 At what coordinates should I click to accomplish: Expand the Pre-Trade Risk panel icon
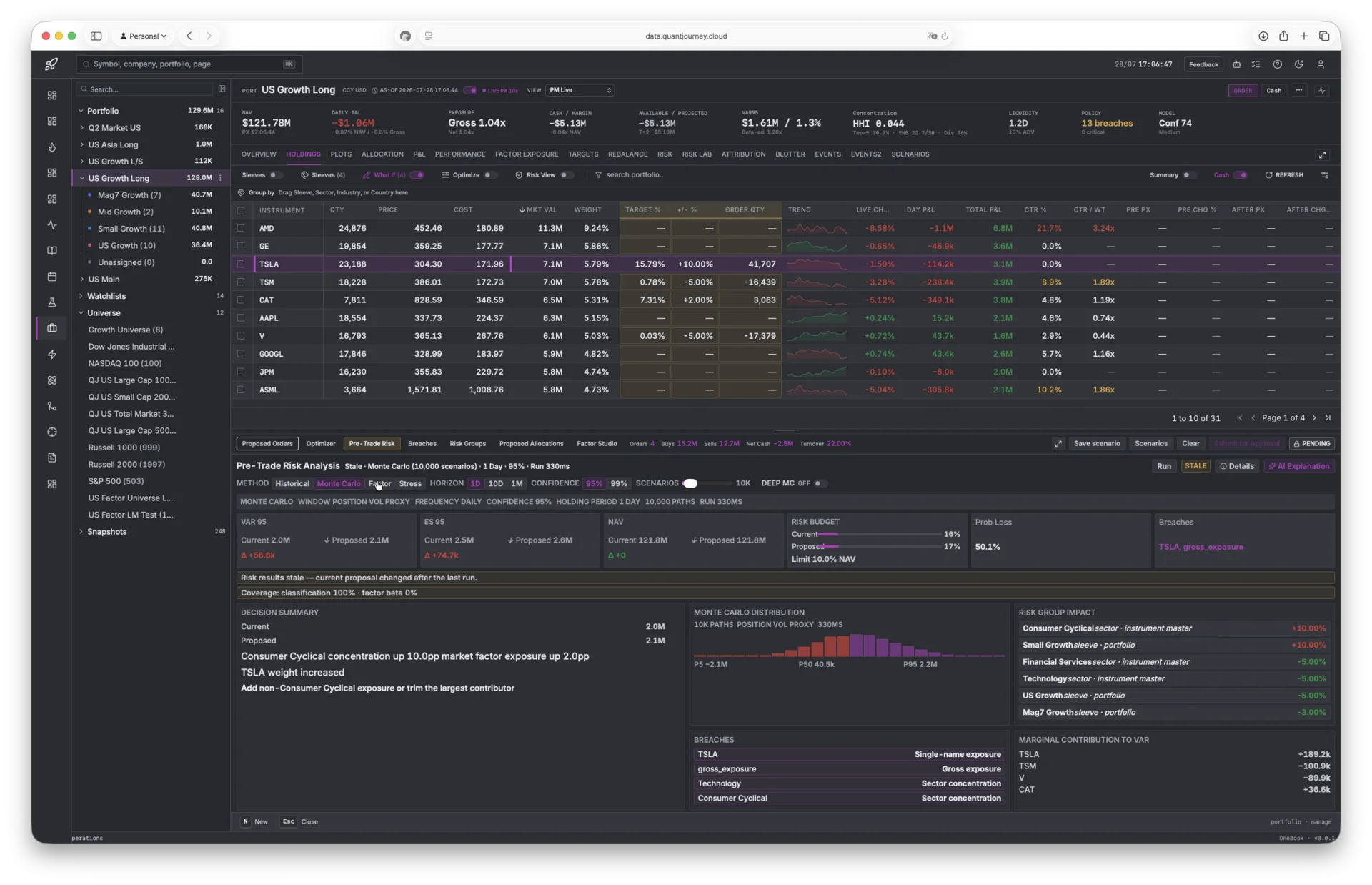coord(1058,444)
